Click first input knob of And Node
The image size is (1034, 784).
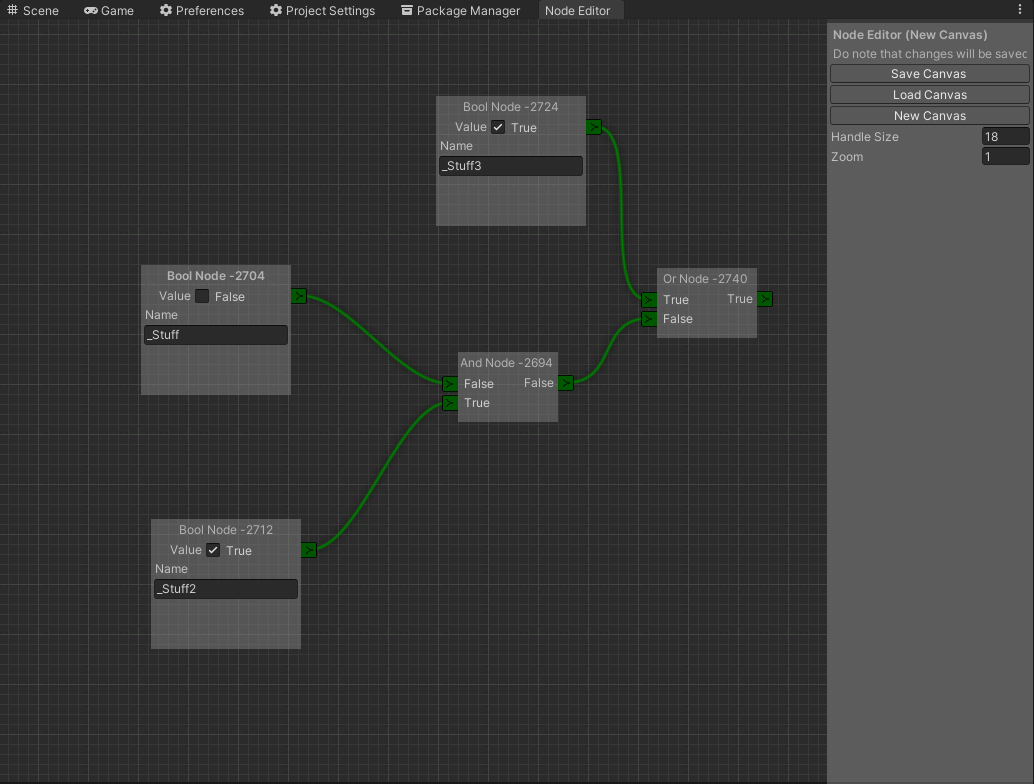[450, 384]
